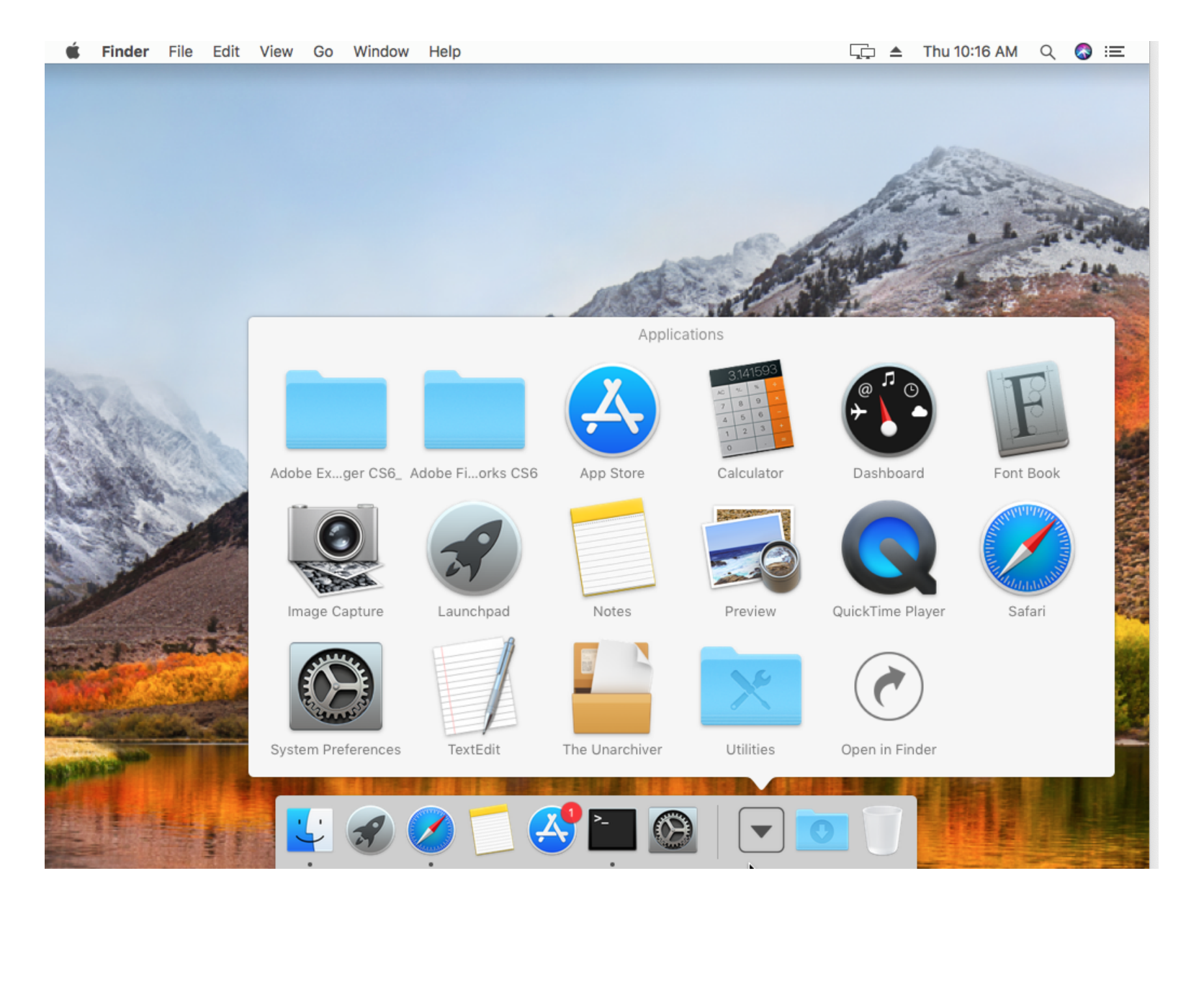Click the Finder icon in the Dock

click(x=310, y=830)
